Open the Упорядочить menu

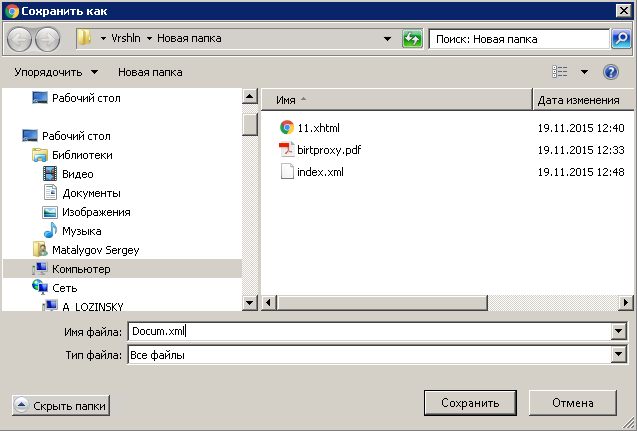coord(56,72)
